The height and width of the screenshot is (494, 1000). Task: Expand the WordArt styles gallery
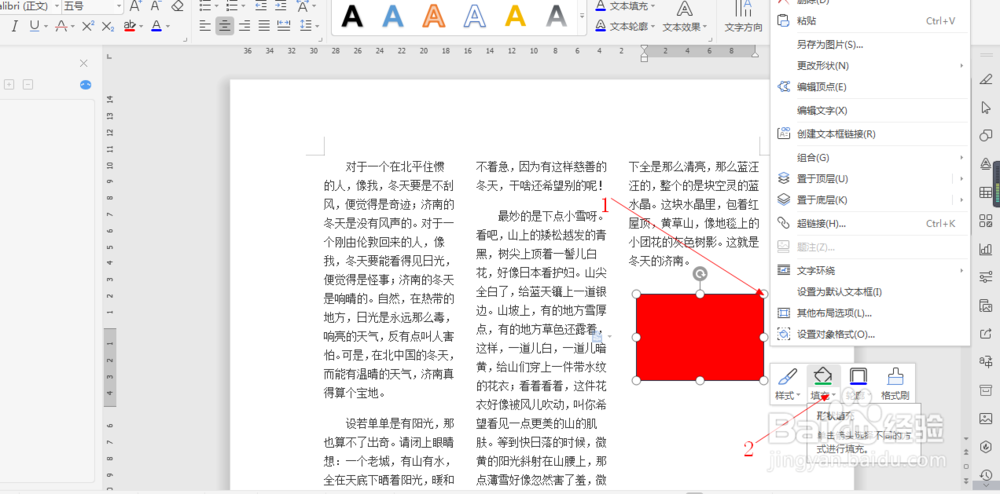click(581, 15)
